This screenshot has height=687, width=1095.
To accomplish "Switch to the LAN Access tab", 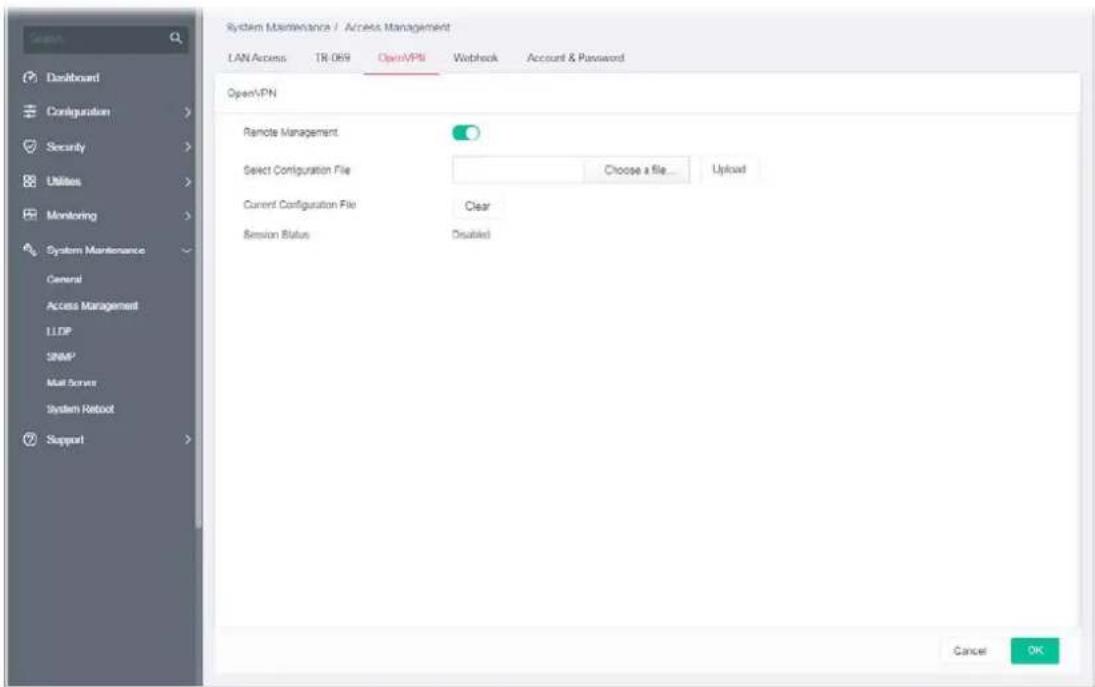I will click(x=257, y=58).
